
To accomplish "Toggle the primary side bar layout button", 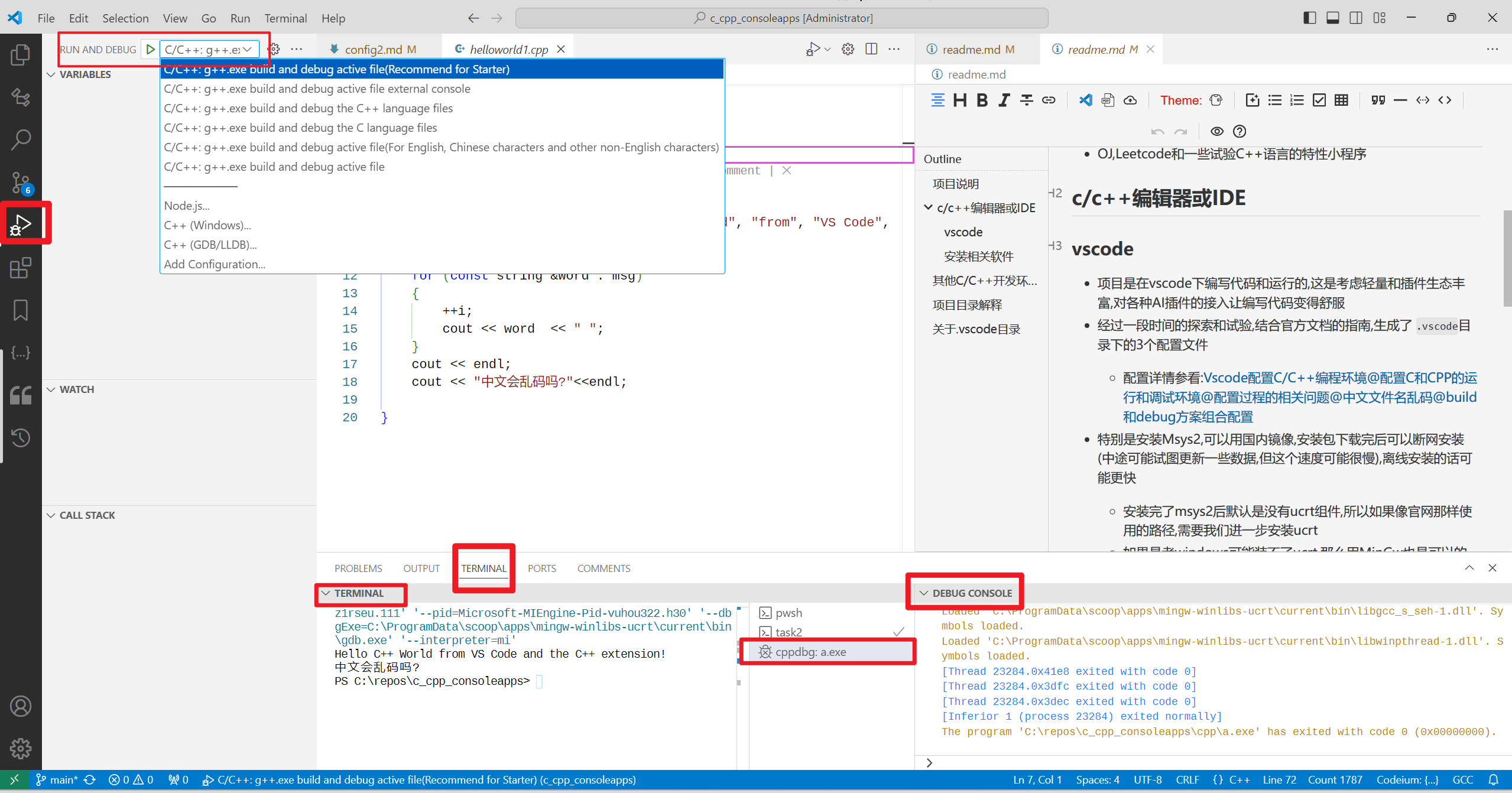I will 1309,18.
